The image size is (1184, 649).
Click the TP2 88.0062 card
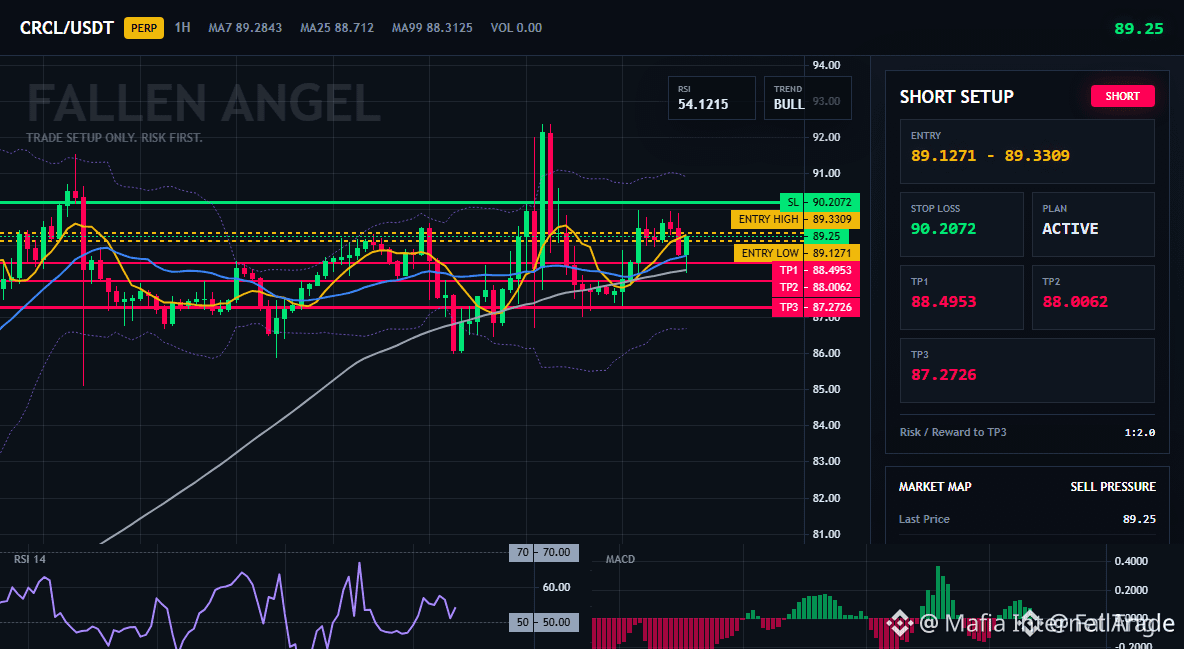tap(1093, 297)
